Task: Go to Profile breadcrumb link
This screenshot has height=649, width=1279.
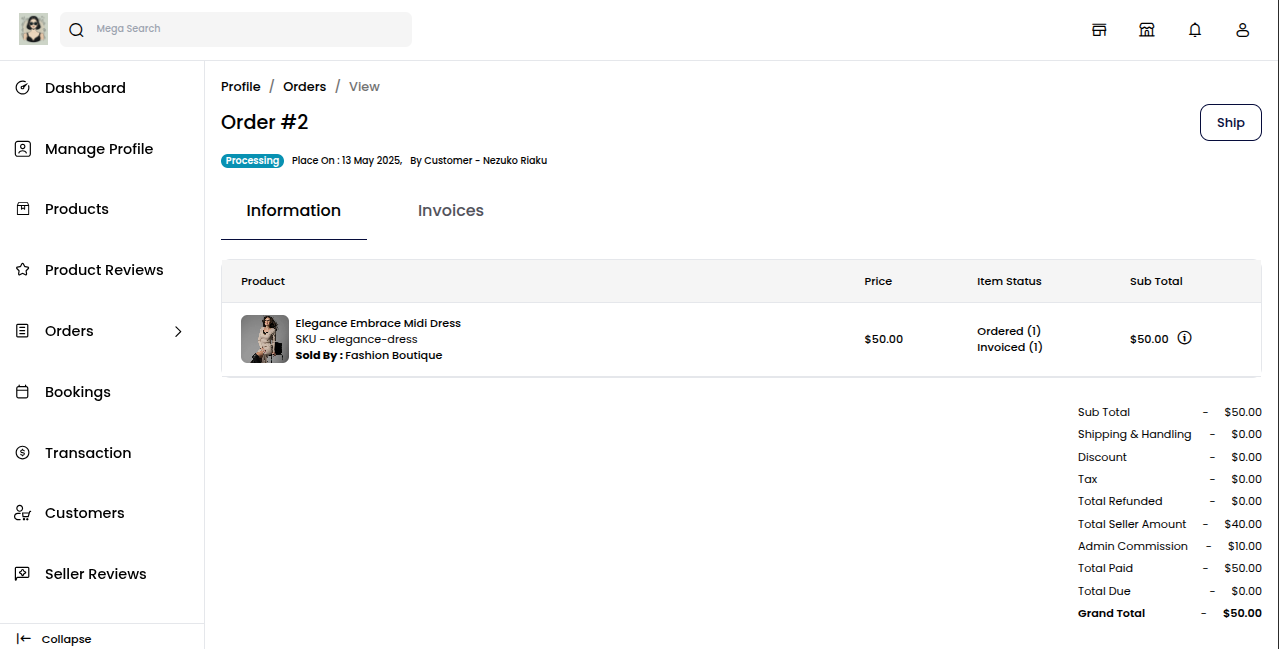Action: 240,87
